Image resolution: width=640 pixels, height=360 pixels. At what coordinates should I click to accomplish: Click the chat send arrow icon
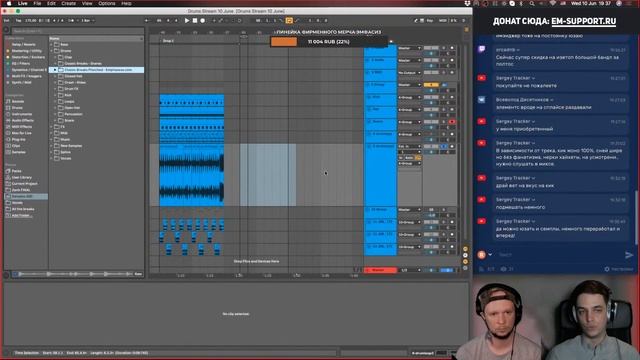629,255
